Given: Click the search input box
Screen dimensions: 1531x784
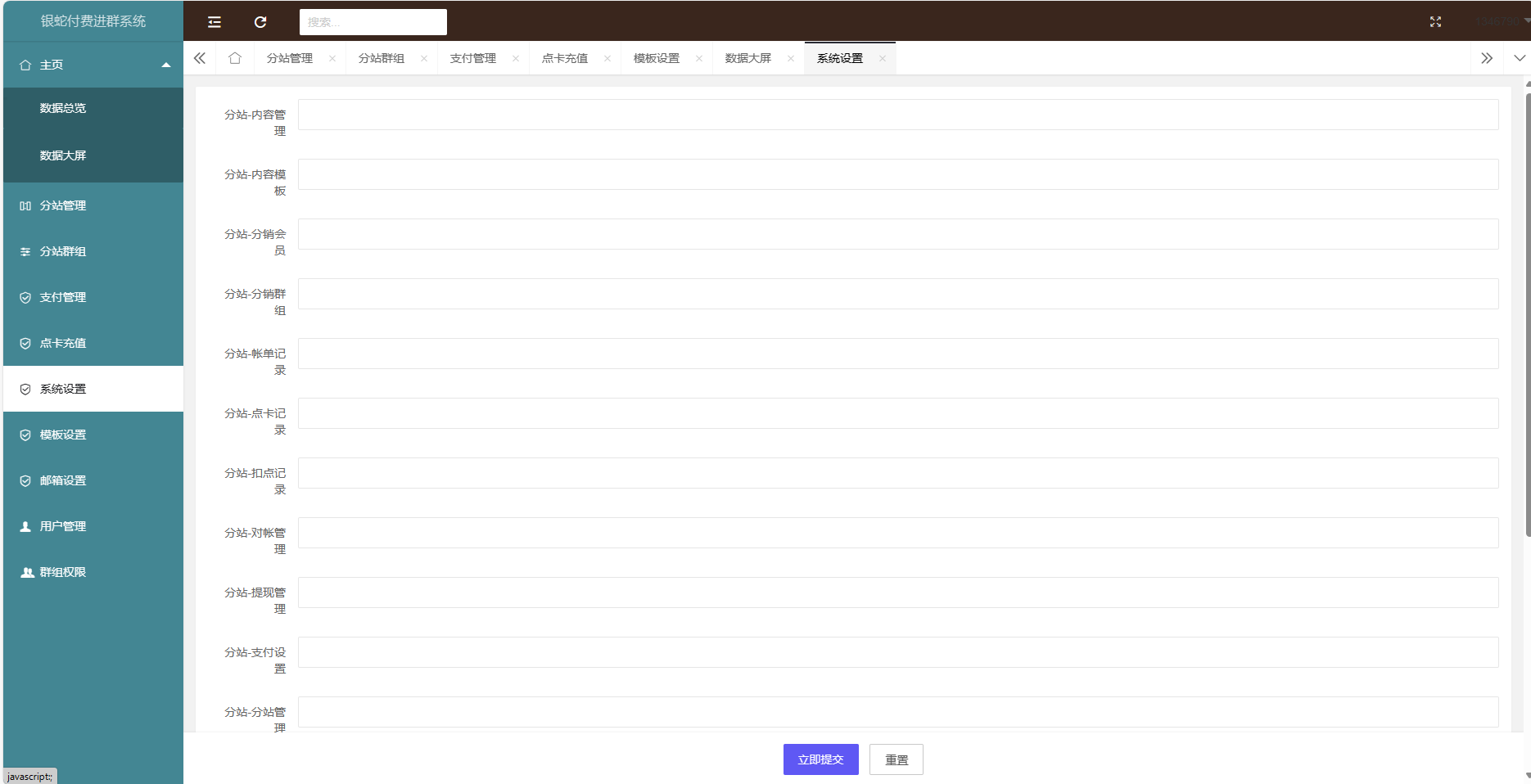Looking at the screenshot, I should [x=373, y=22].
